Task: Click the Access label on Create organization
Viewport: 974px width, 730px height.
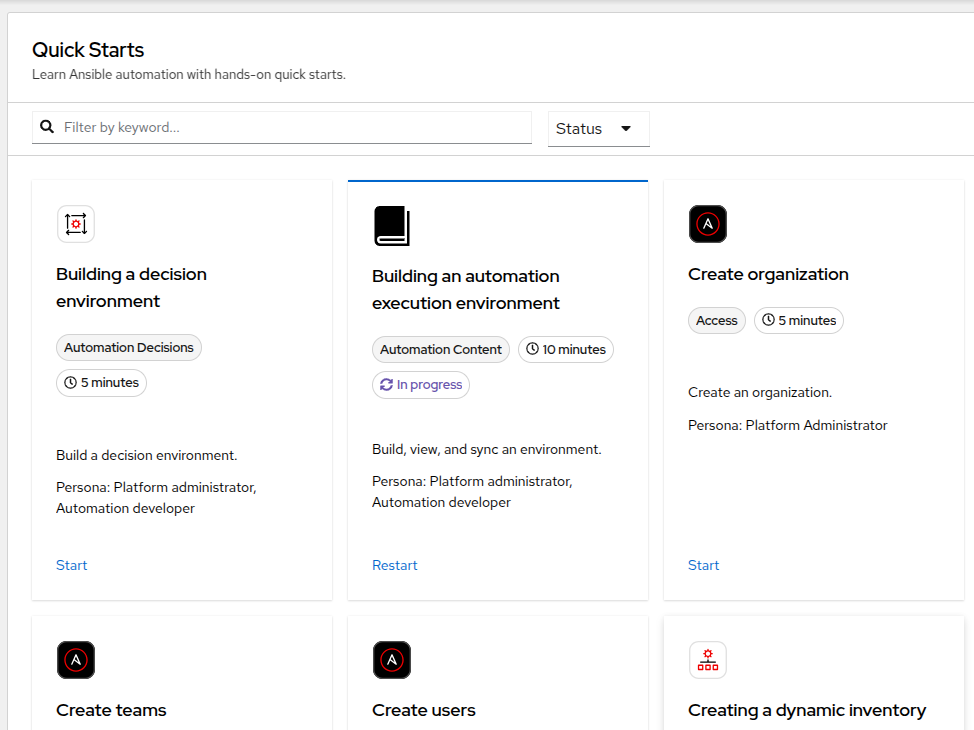Action: (x=717, y=321)
